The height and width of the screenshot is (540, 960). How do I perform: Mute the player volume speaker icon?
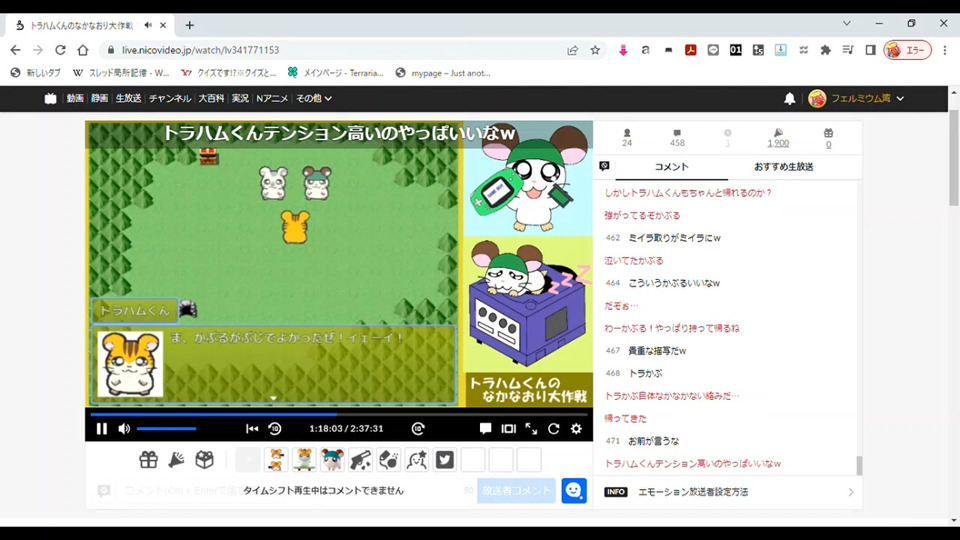click(x=124, y=429)
